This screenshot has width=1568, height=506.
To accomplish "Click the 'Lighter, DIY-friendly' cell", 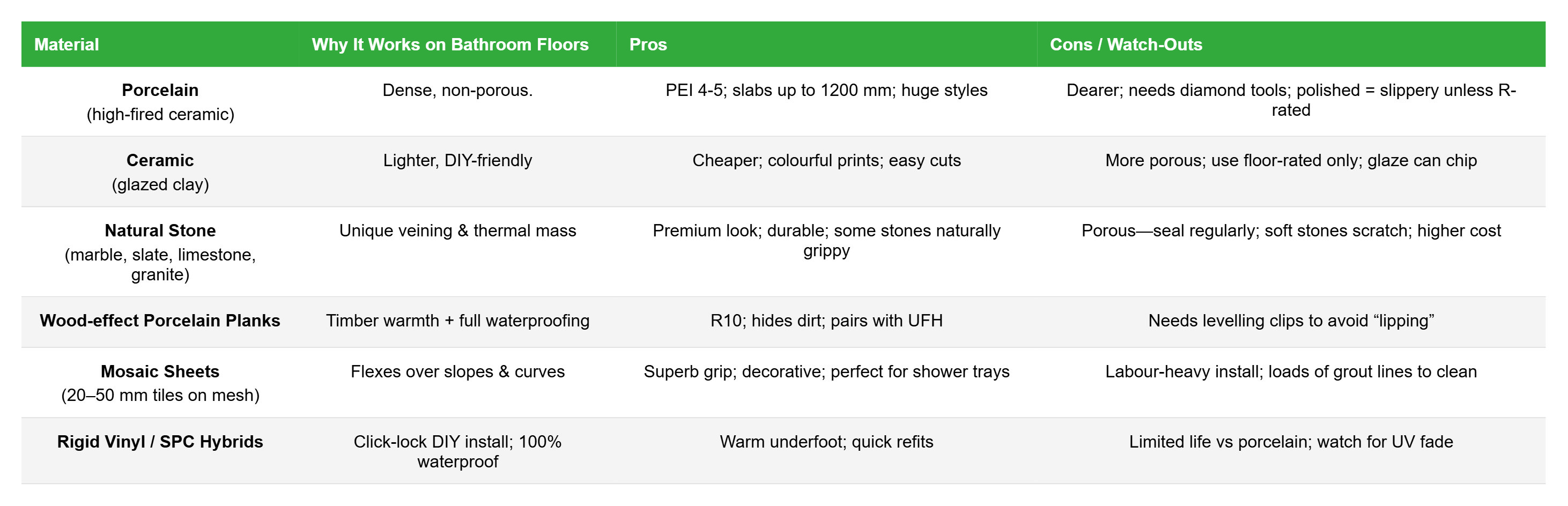I will pos(457,161).
